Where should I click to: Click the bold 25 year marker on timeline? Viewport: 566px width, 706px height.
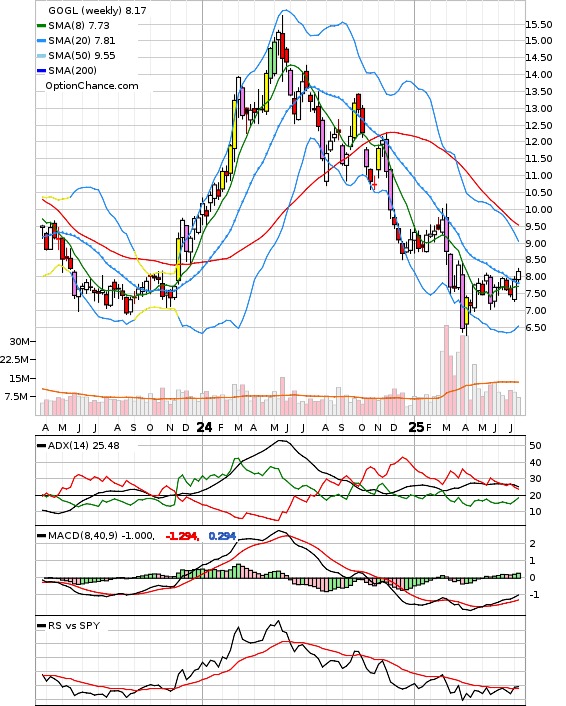tap(417, 427)
